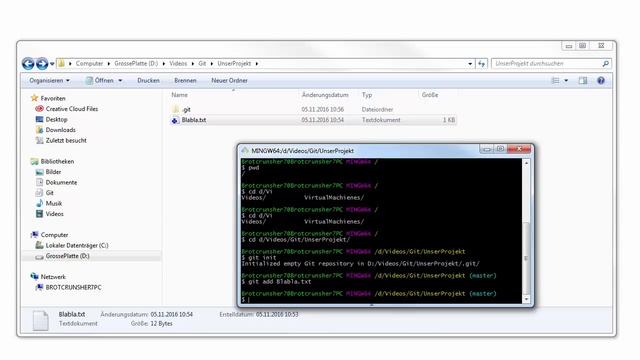This screenshot has width=640, height=360.
Task: Click the Git Bash icon in MINGW64 title bar
Action: 245,151
